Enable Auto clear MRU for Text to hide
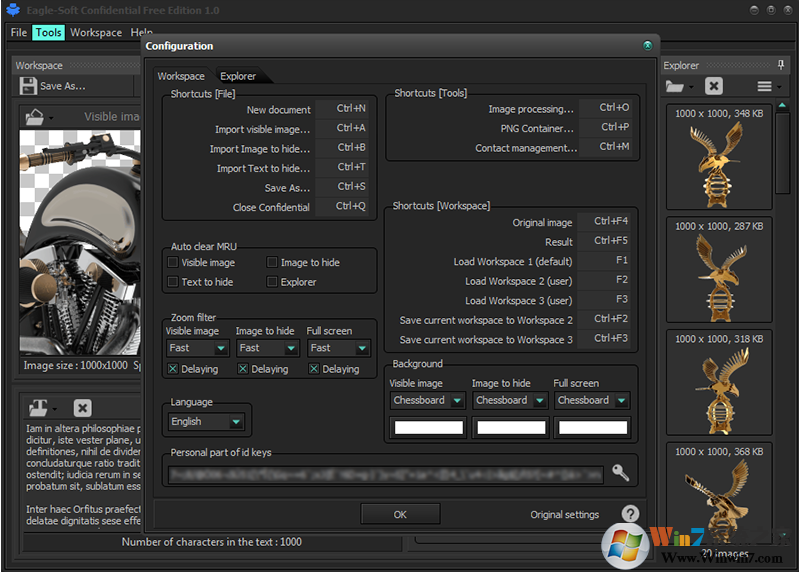This screenshot has width=799, height=572. (173, 282)
